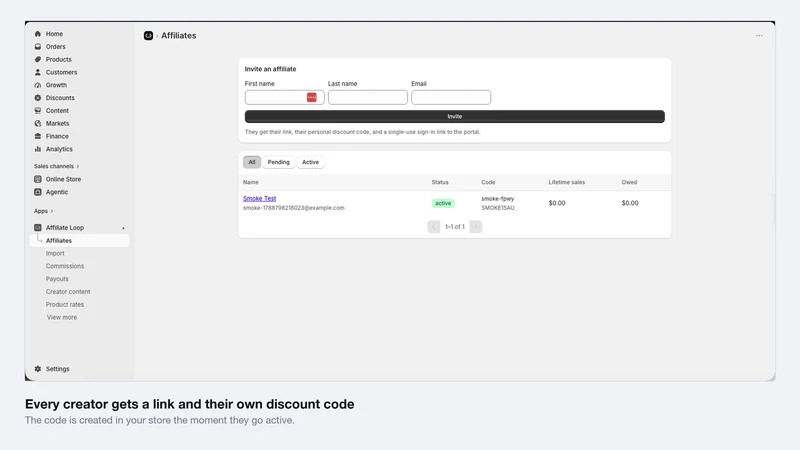Expand View more in app navigation
This screenshot has width=800, height=450.
[62, 317]
